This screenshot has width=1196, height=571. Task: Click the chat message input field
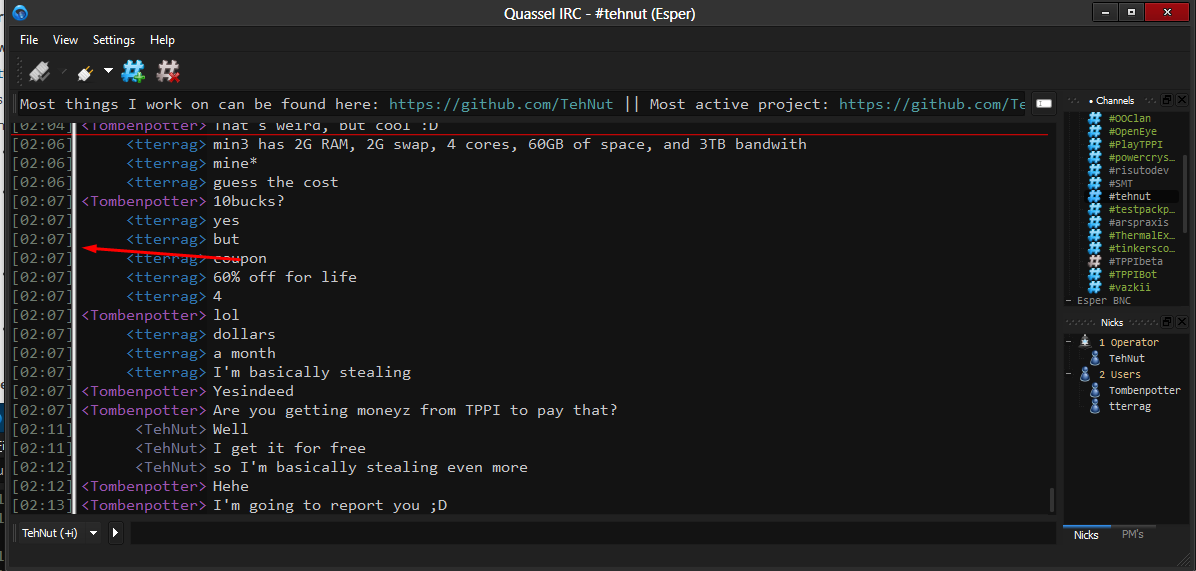590,533
